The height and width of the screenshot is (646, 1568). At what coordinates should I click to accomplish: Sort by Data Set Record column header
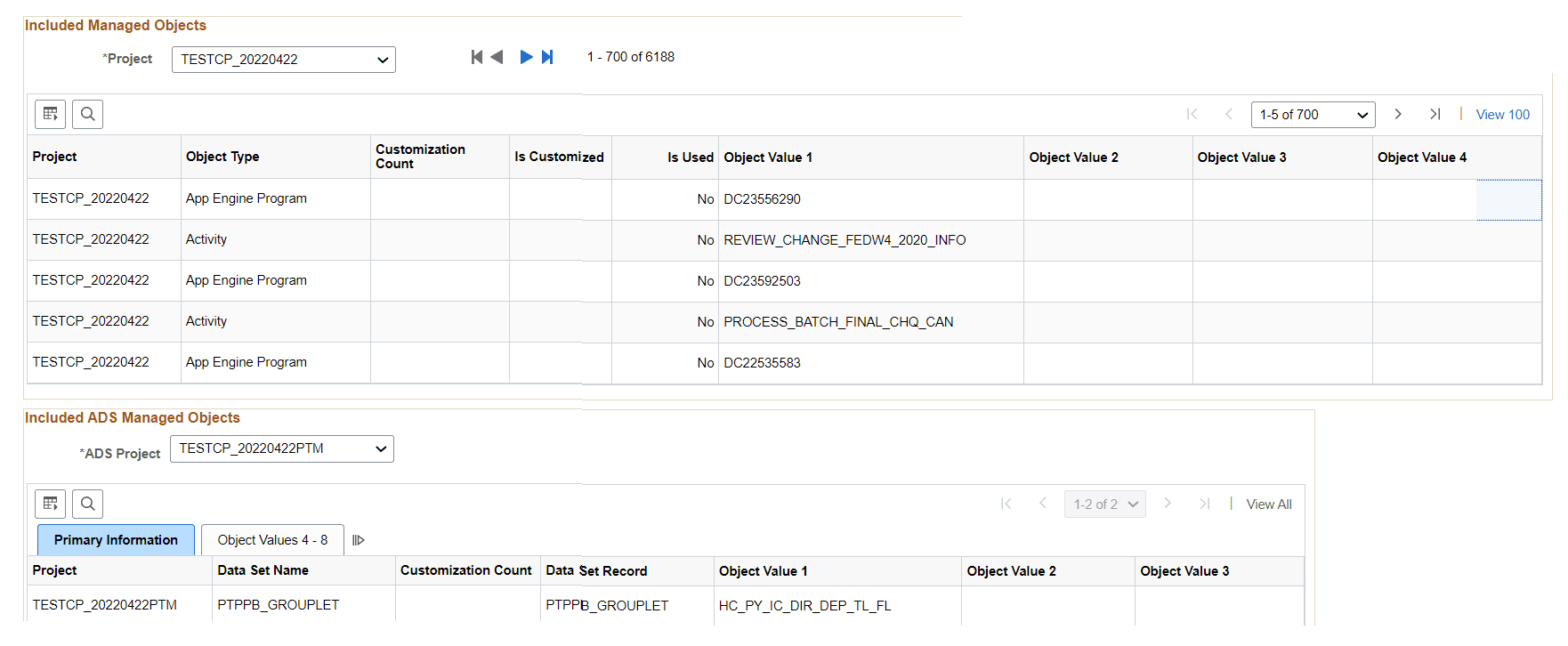pyautogui.click(x=596, y=570)
